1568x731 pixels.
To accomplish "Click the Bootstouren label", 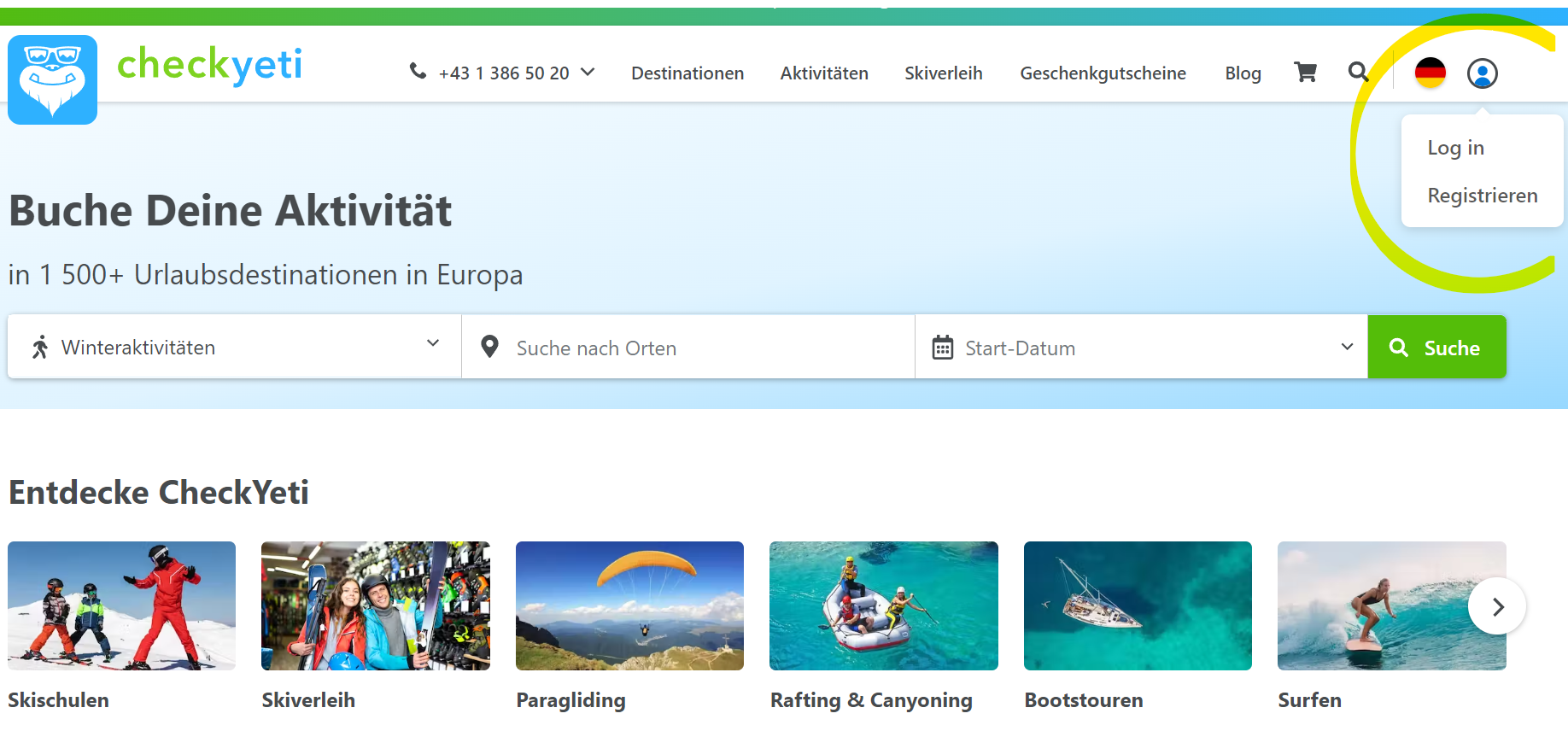I will coord(1084,700).
